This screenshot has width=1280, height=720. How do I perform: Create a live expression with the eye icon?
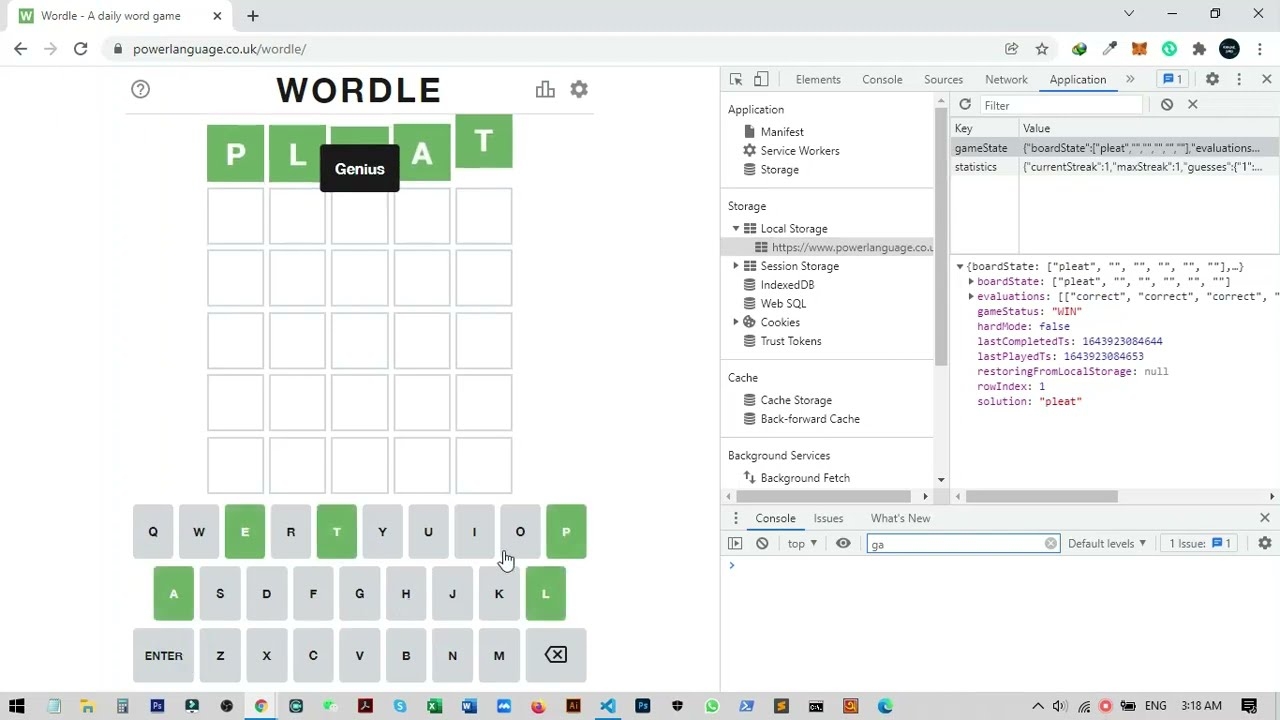pyautogui.click(x=843, y=543)
